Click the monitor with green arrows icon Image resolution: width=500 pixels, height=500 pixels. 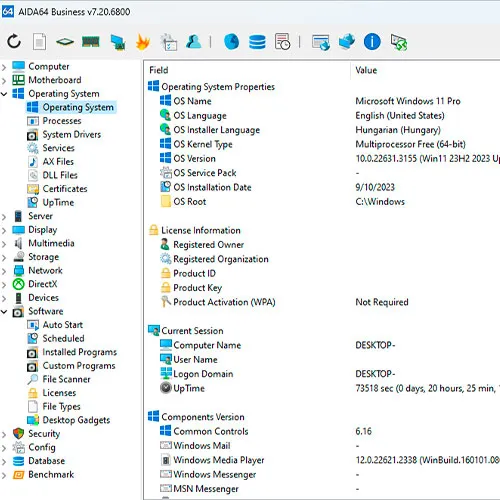click(399, 42)
